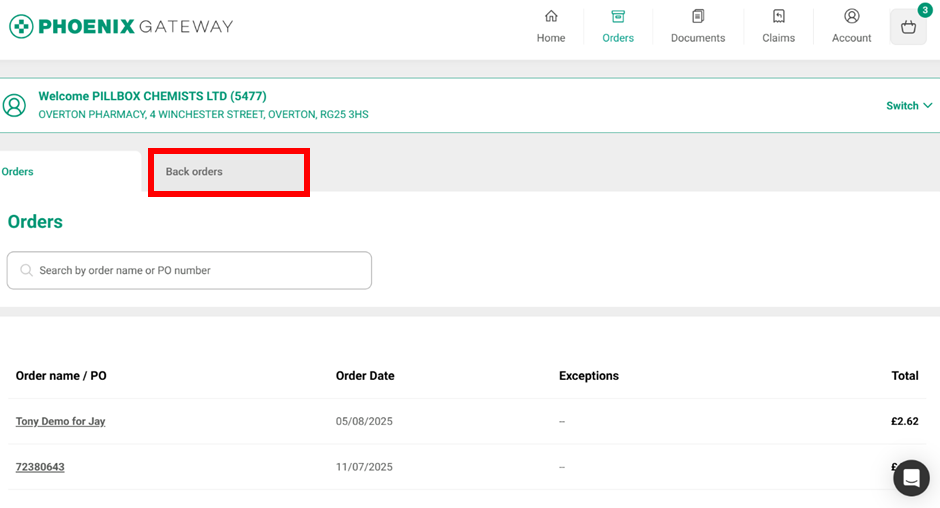Open the shopping basket with 3 items
The image size is (940, 508).
coord(908,27)
